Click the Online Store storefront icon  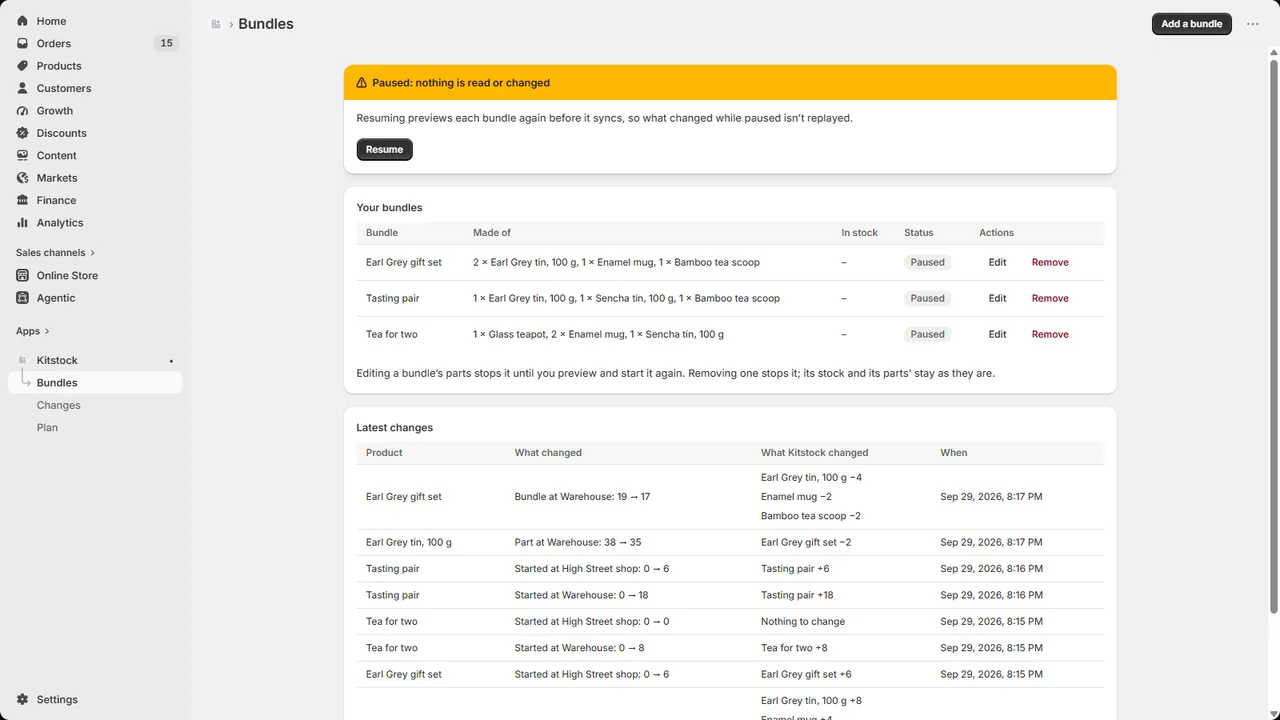(22, 275)
